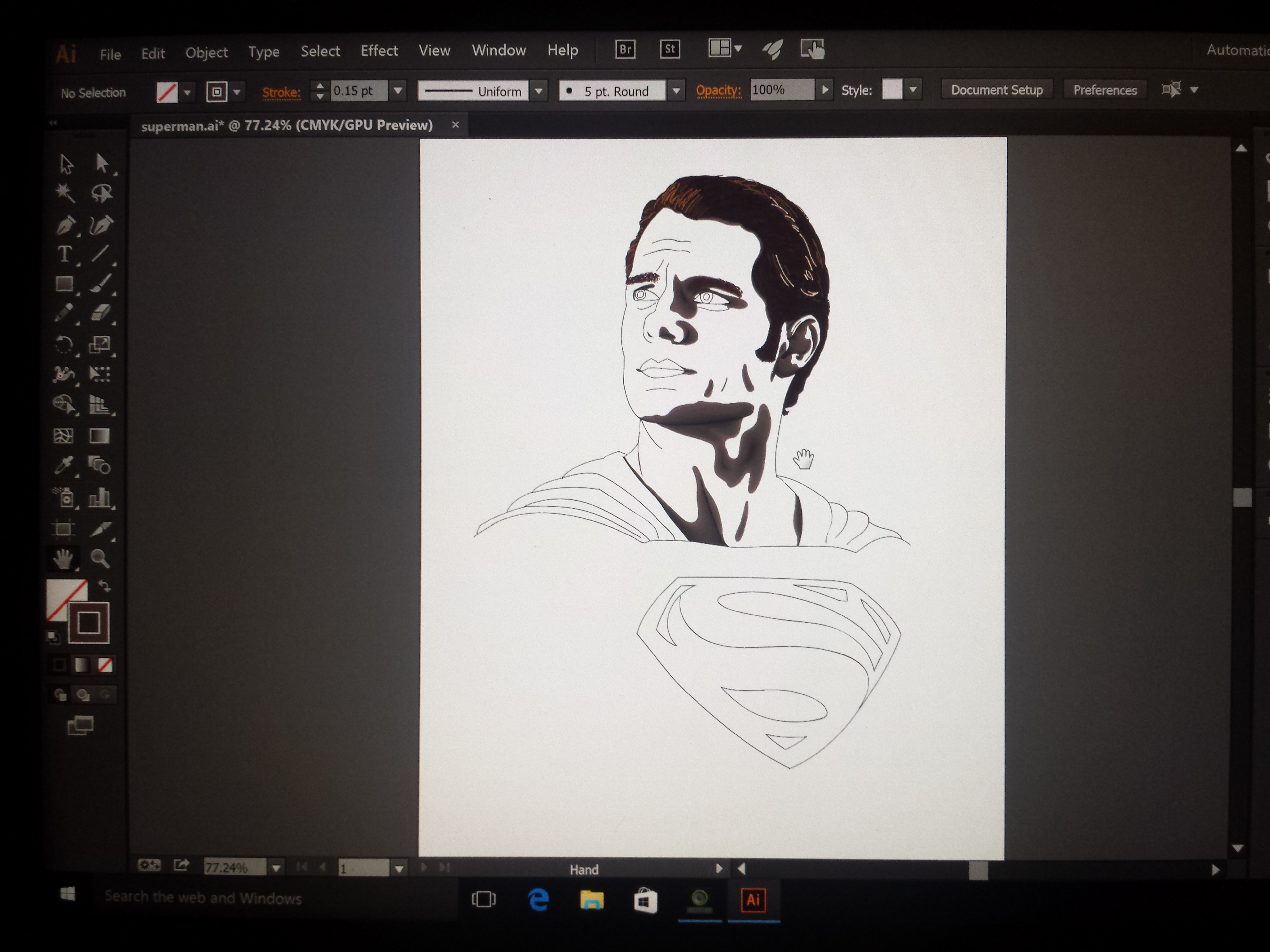Select the Eraser tool
The width and height of the screenshot is (1270, 952).
[x=101, y=313]
